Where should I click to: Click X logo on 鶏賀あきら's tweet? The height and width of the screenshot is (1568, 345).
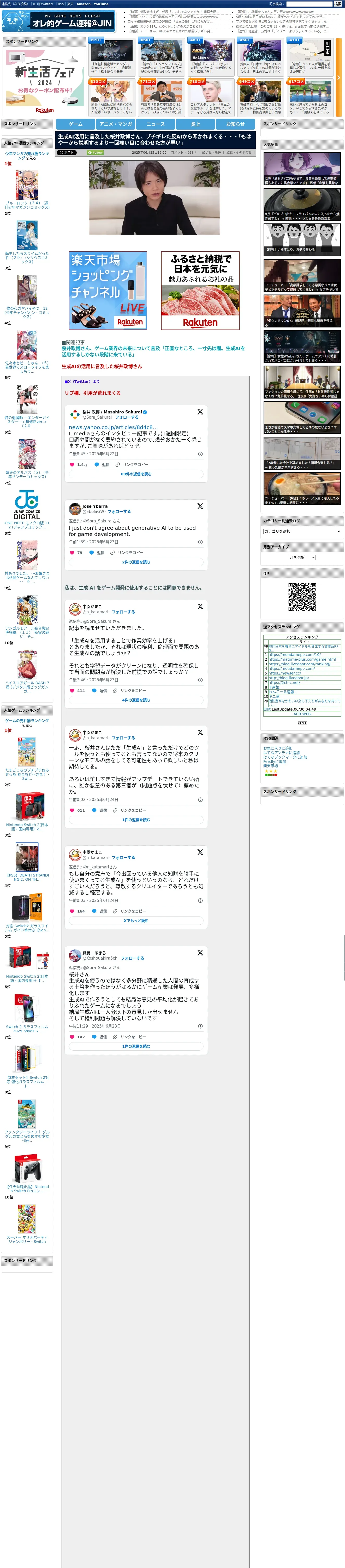(x=200, y=953)
